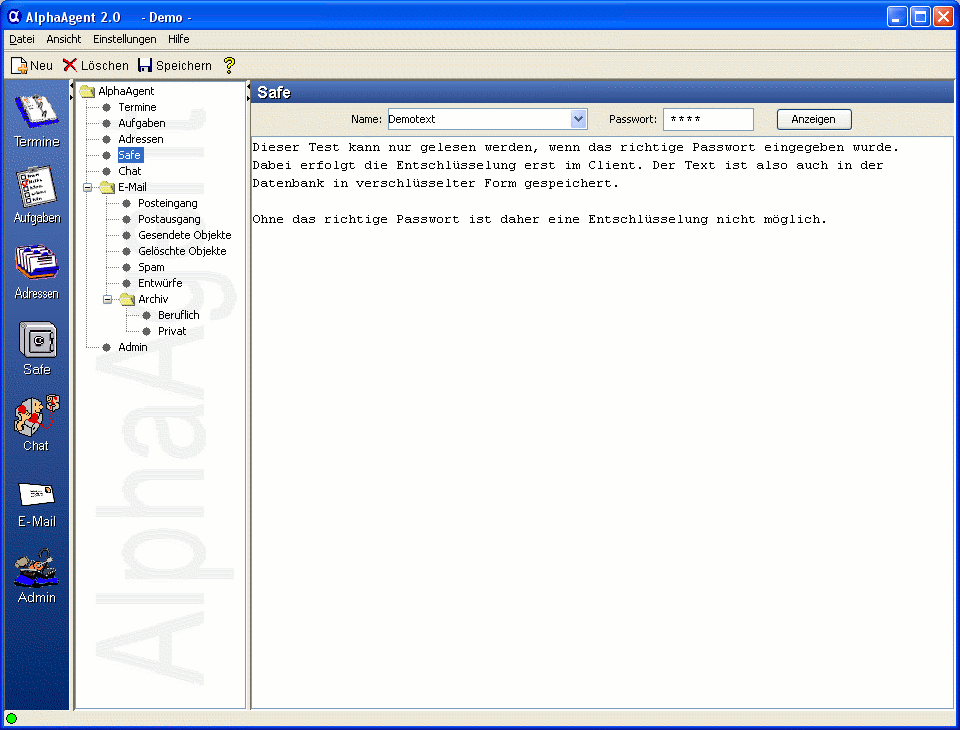Image resolution: width=960 pixels, height=730 pixels.
Task: Click Neu in the toolbar
Action: pos(32,65)
